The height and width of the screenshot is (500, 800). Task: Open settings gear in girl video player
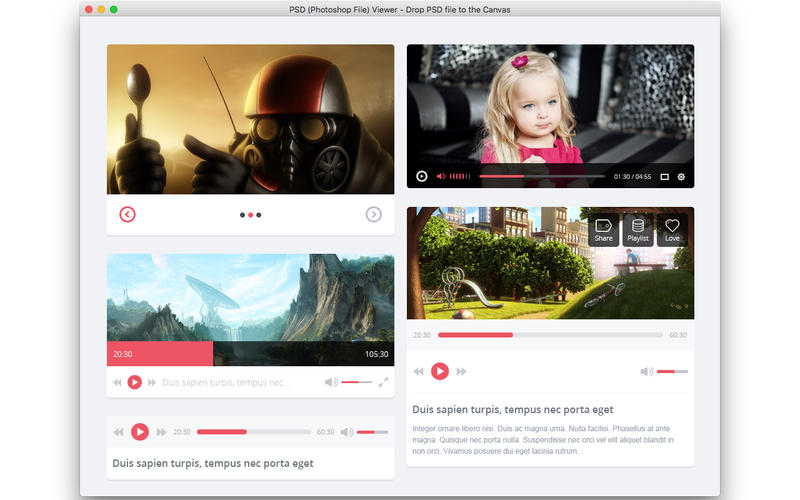(x=681, y=177)
